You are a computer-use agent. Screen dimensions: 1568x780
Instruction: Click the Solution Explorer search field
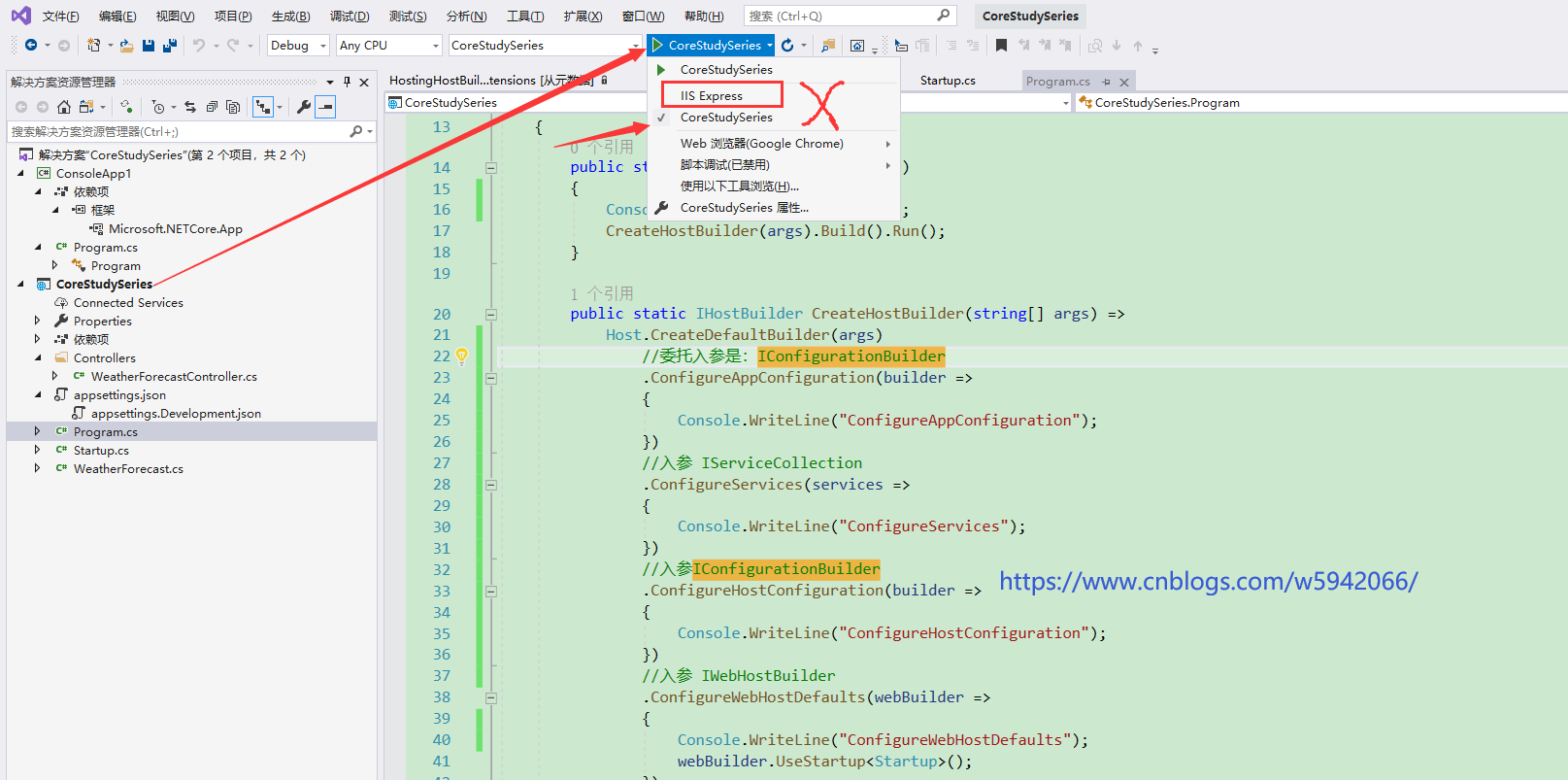point(175,131)
